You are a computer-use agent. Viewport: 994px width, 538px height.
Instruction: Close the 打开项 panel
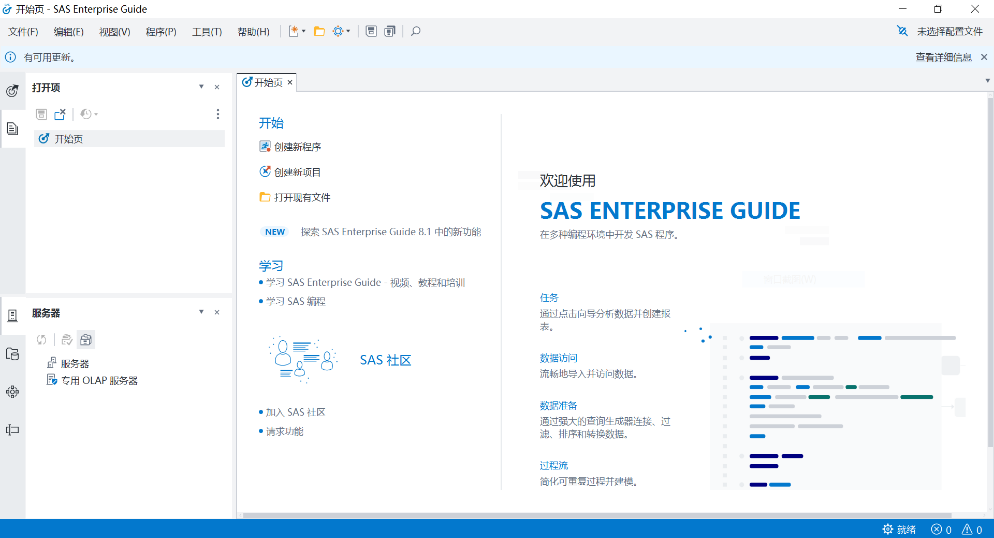click(217, 87)
